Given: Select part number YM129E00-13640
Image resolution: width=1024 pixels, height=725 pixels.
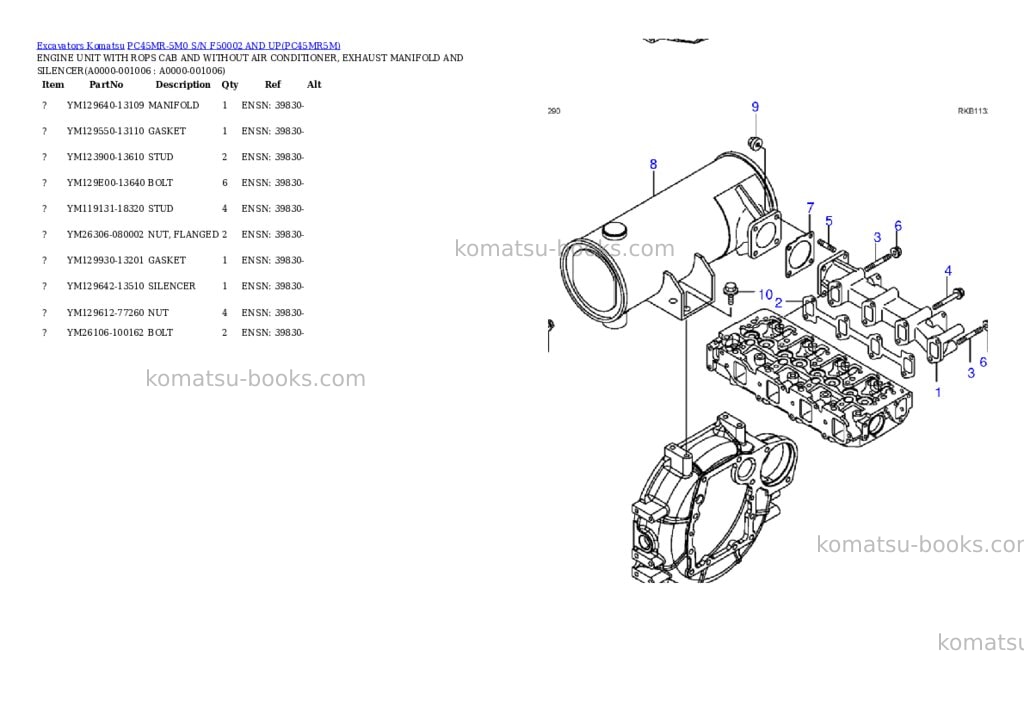Looking at the screenshot, I should (x=106, y=183).
